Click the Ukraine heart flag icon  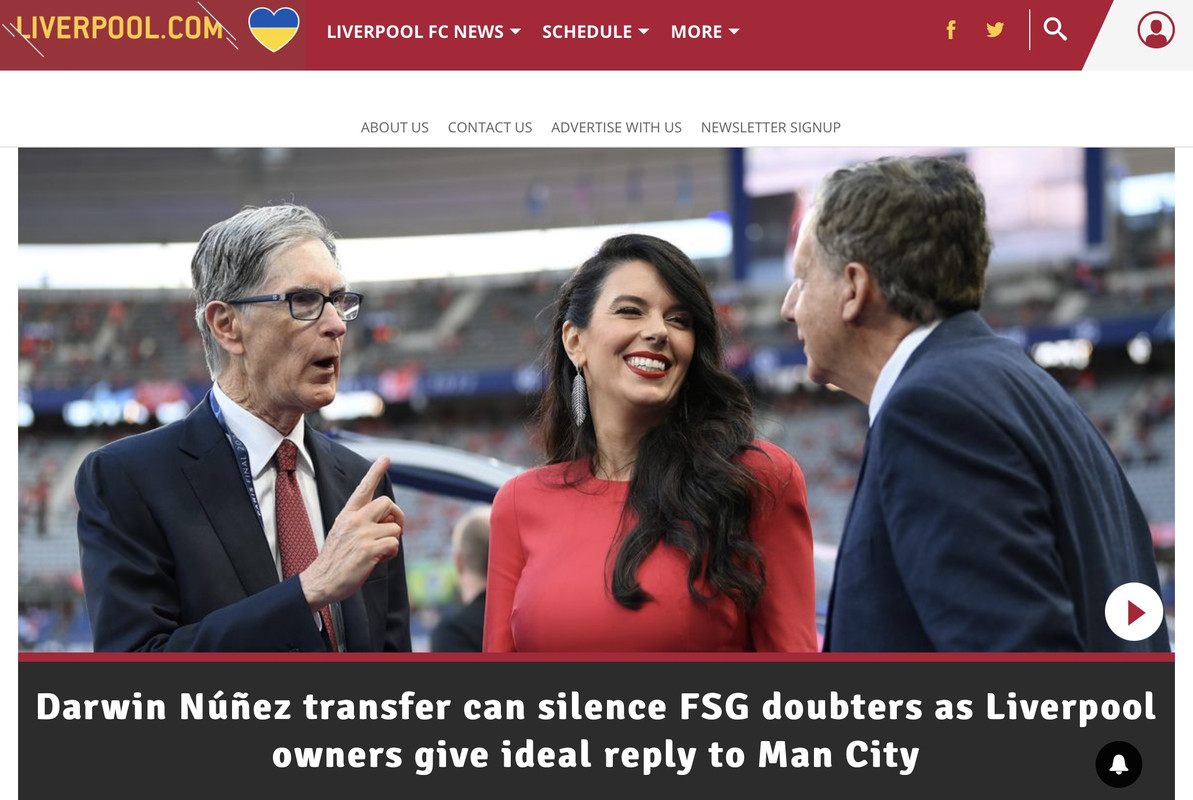tap(274, 29)
